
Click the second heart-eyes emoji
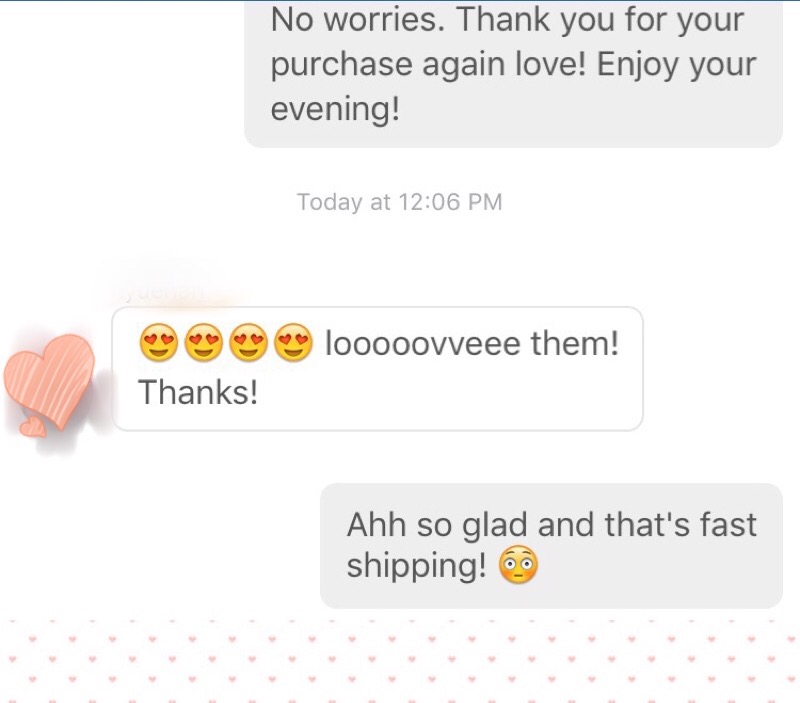pos(204,343)
